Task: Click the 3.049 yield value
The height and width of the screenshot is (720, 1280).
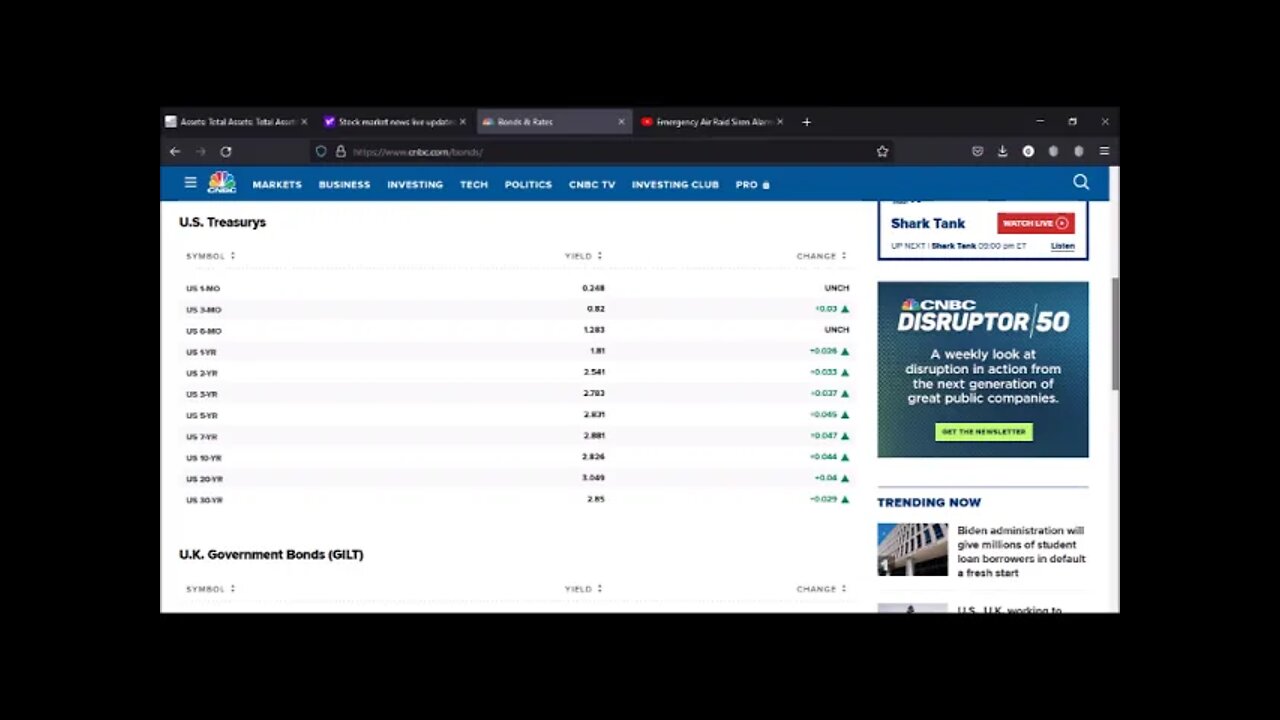Action: pos(593,478)
